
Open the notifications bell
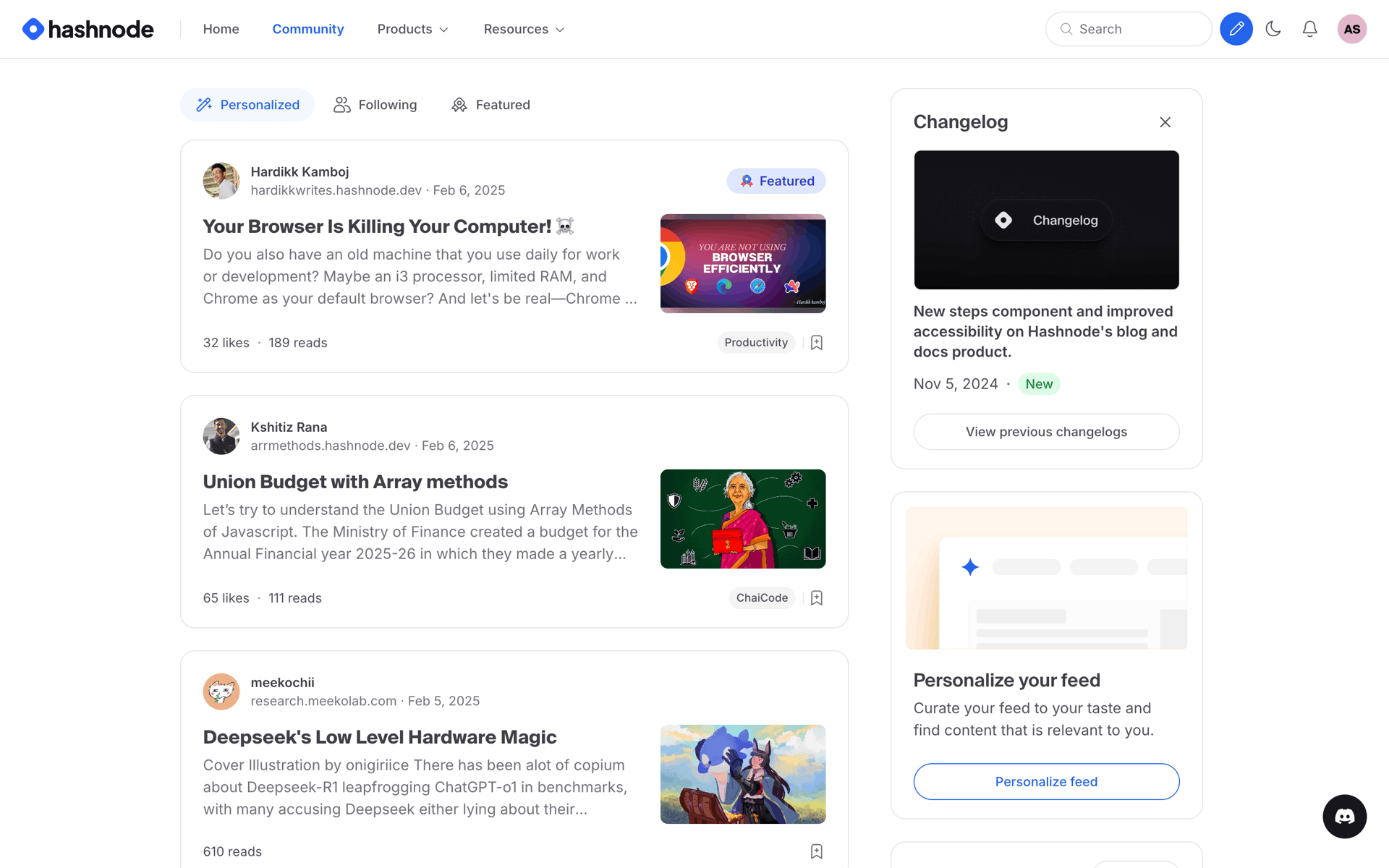pyautogui.click(x=1309, y=29)
